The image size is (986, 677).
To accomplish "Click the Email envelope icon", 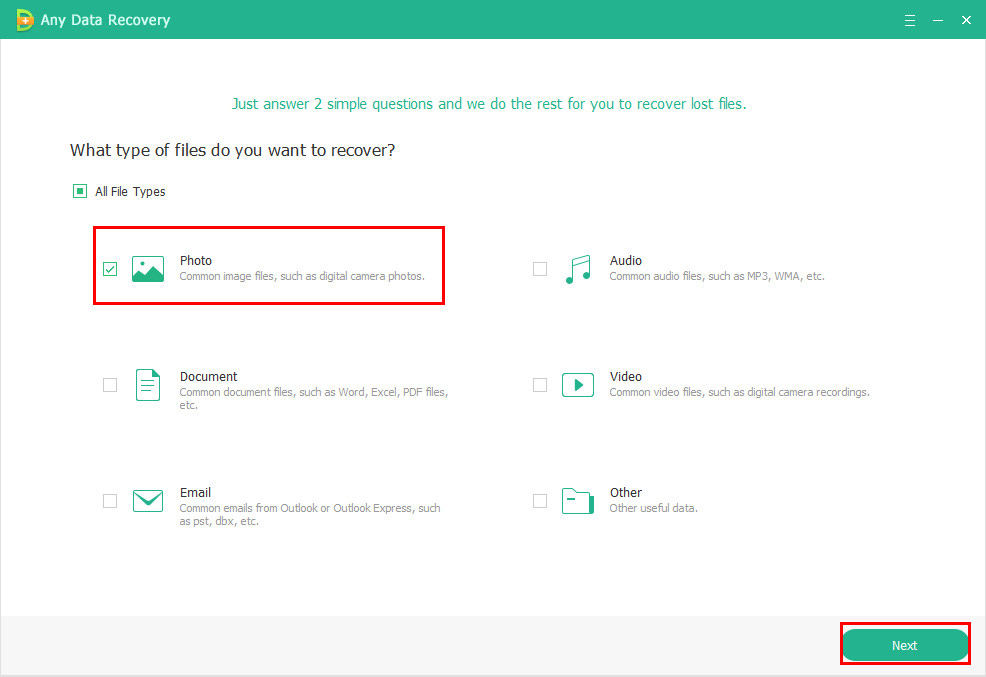I will [148, 501].
